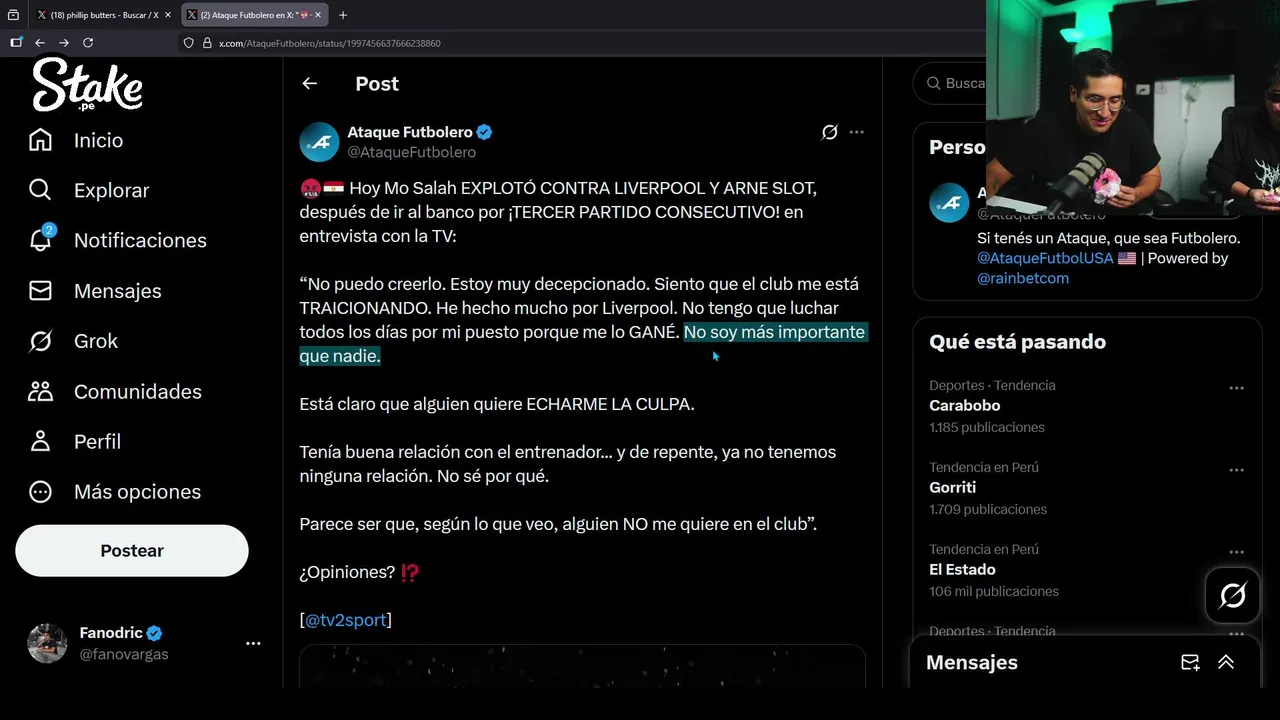Screen dimensions: 1280x720
Task: Open the Explorar search icon in sidebar
Action: point(40,190)
